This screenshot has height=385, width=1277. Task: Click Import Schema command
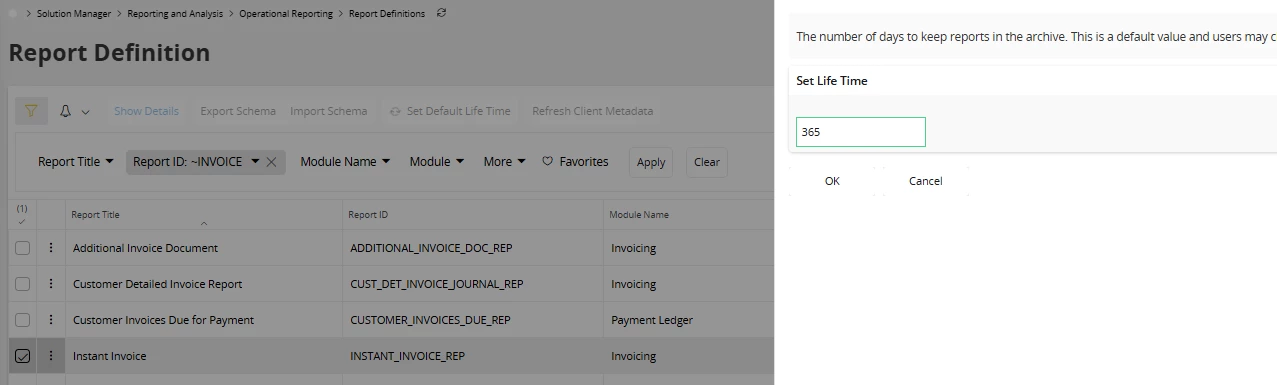(x=328, y=111)
